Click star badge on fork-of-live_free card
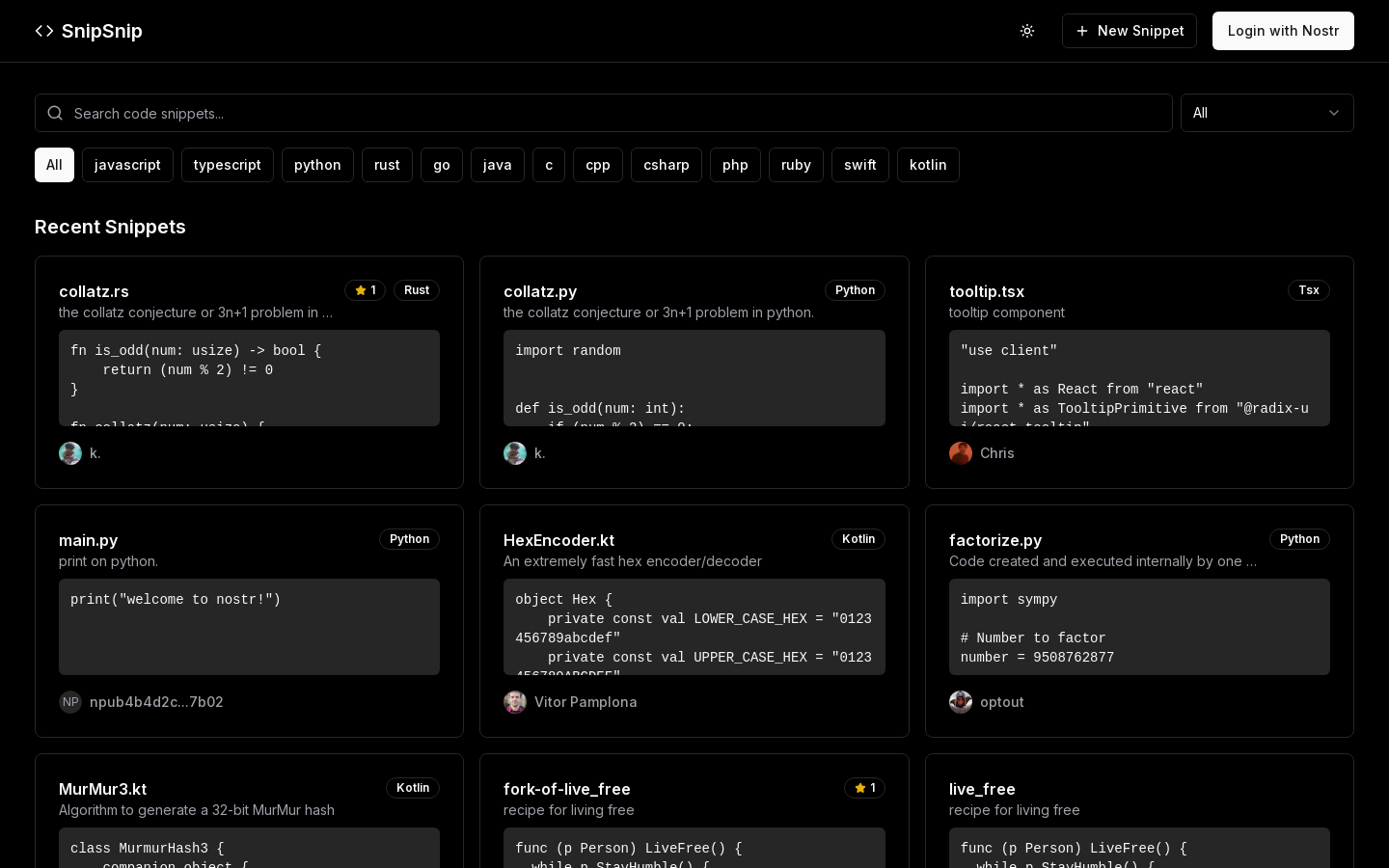1389x868 pixels. 864,788
